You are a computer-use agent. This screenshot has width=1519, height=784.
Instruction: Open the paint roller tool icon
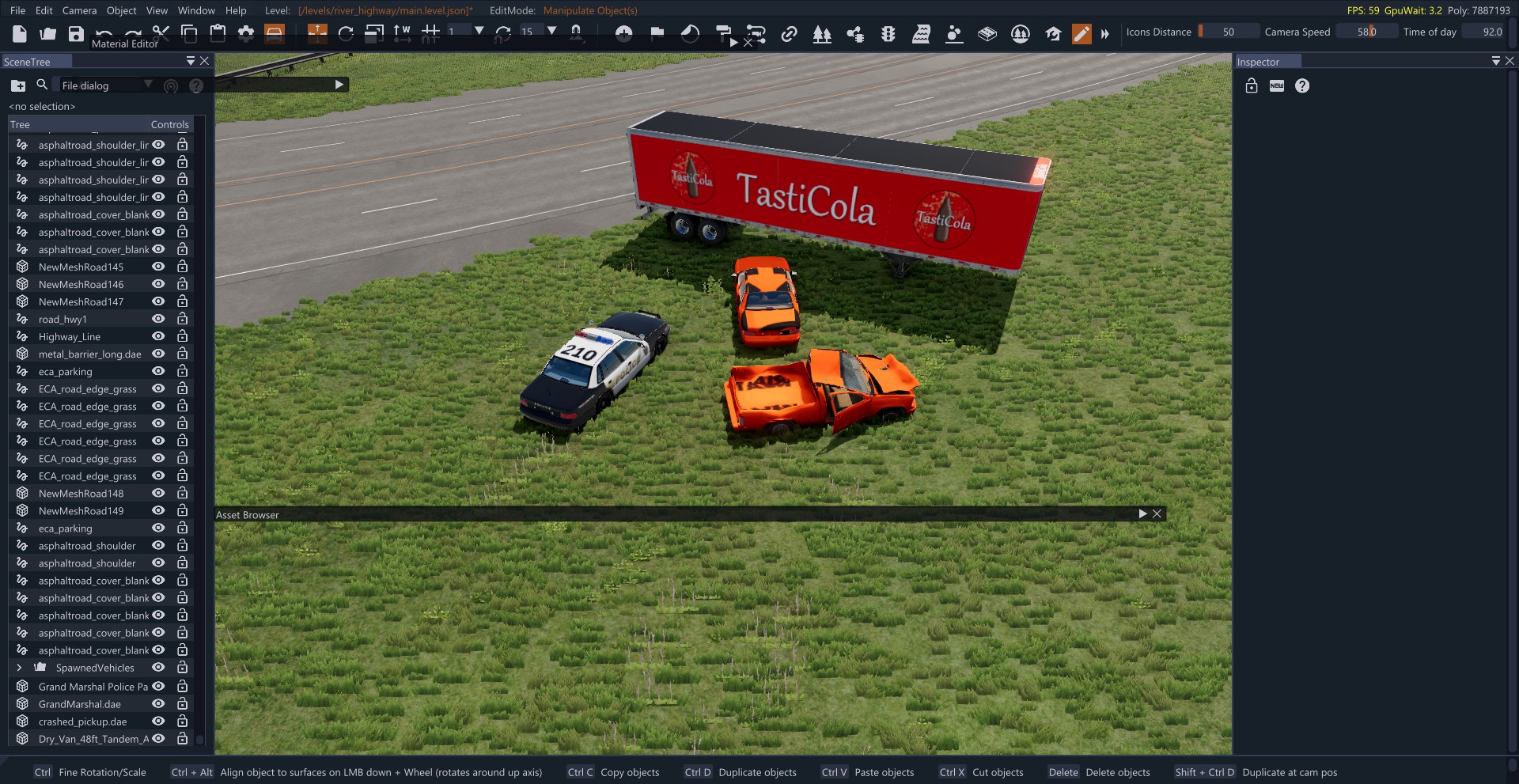(723, 33)
